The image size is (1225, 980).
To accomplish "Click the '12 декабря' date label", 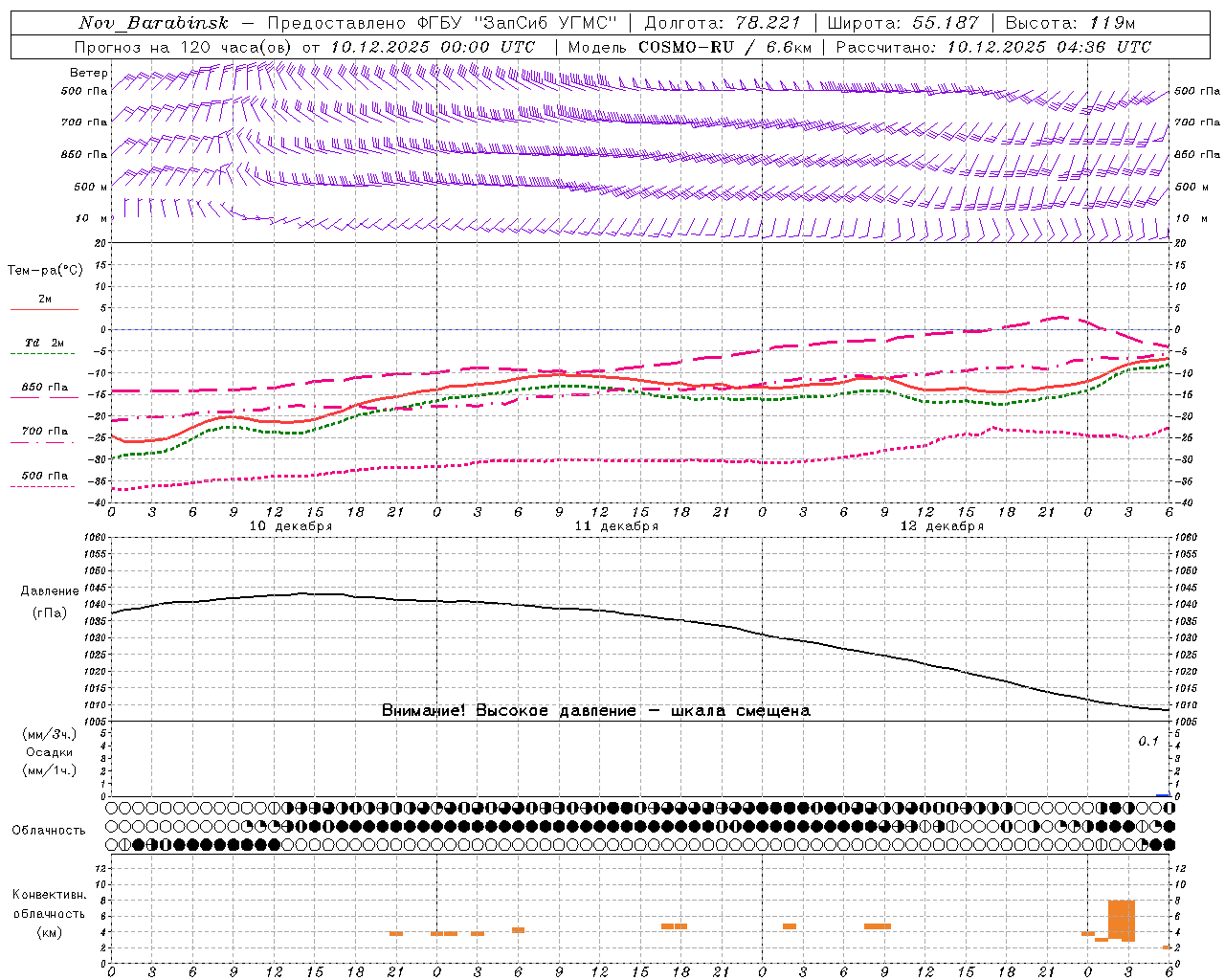I will pyautogui.click(x=942, y=526).
